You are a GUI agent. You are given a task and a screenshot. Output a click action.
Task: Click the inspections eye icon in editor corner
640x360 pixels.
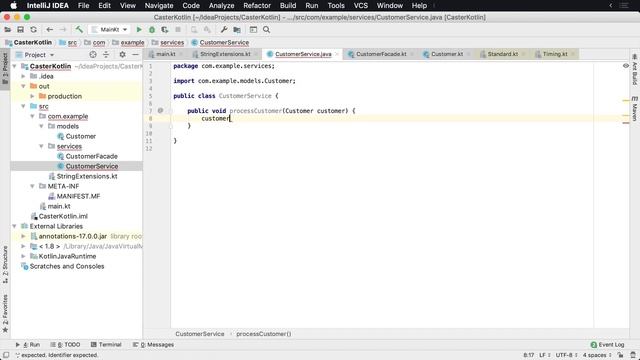click(625, 66)
